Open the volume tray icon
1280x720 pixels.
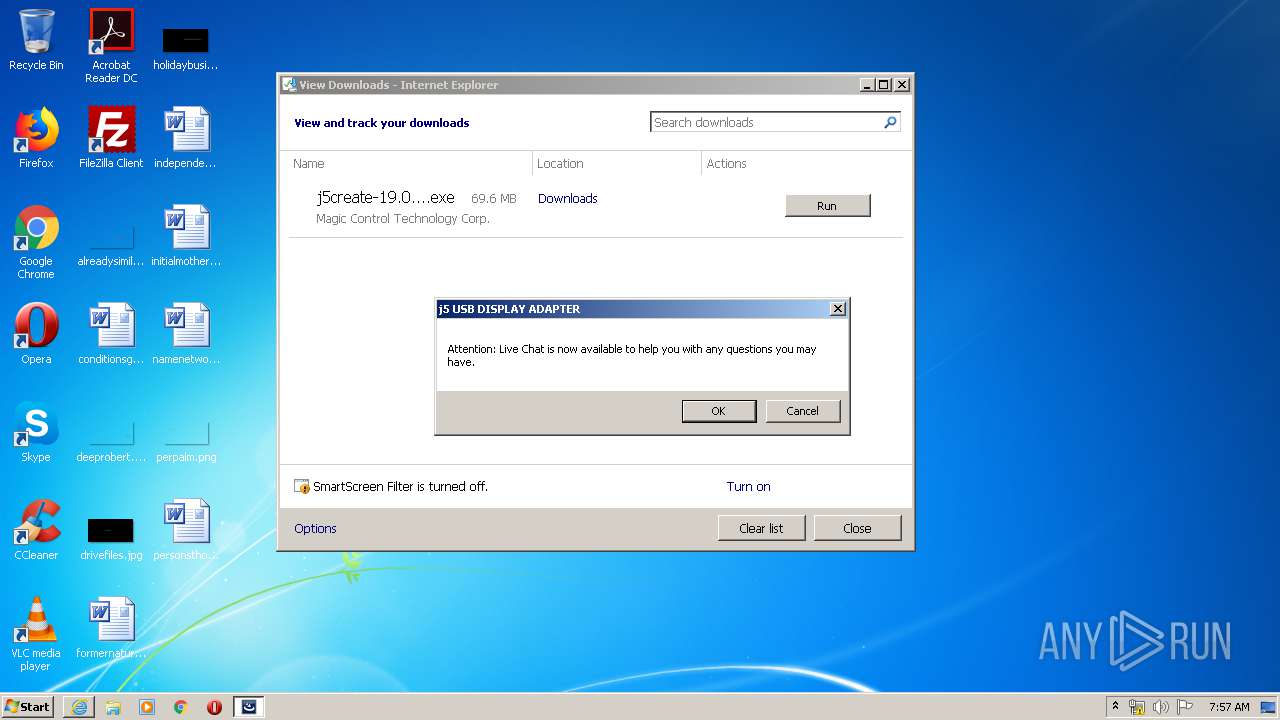click(x=1160, y=707)
